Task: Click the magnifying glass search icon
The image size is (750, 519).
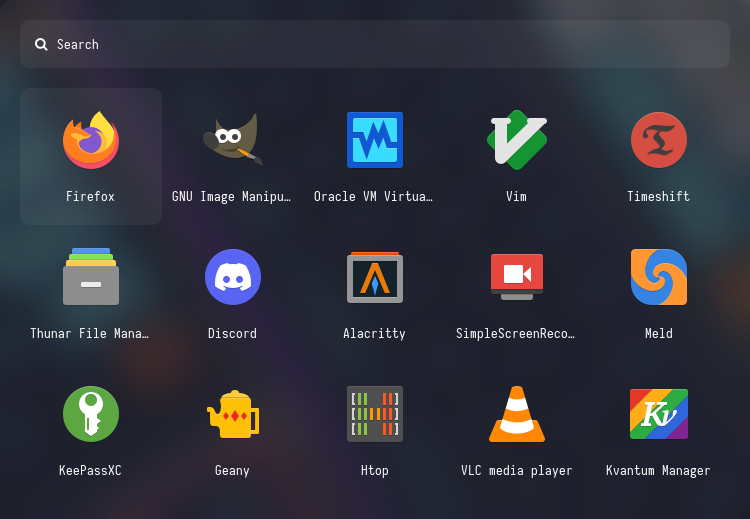Action: (41, 44)
